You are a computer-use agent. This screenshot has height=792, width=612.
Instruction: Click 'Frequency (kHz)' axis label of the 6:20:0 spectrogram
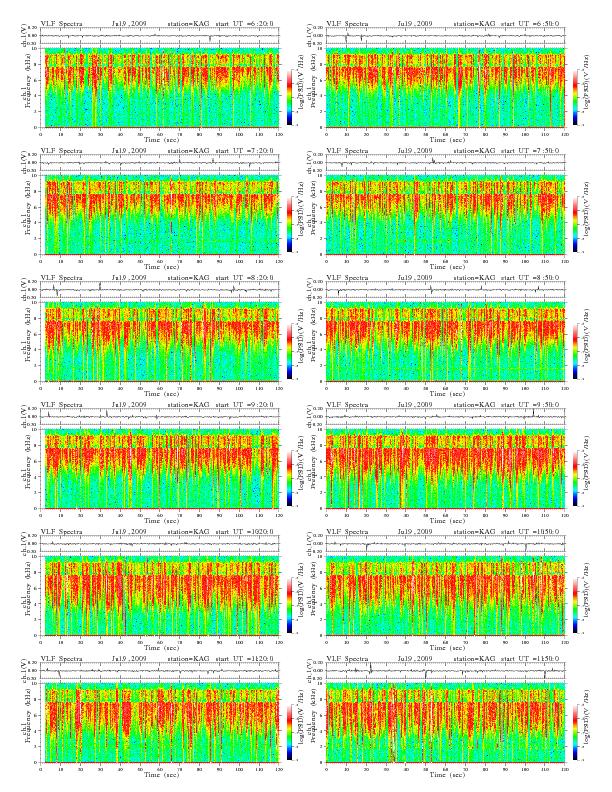(29, 87)
